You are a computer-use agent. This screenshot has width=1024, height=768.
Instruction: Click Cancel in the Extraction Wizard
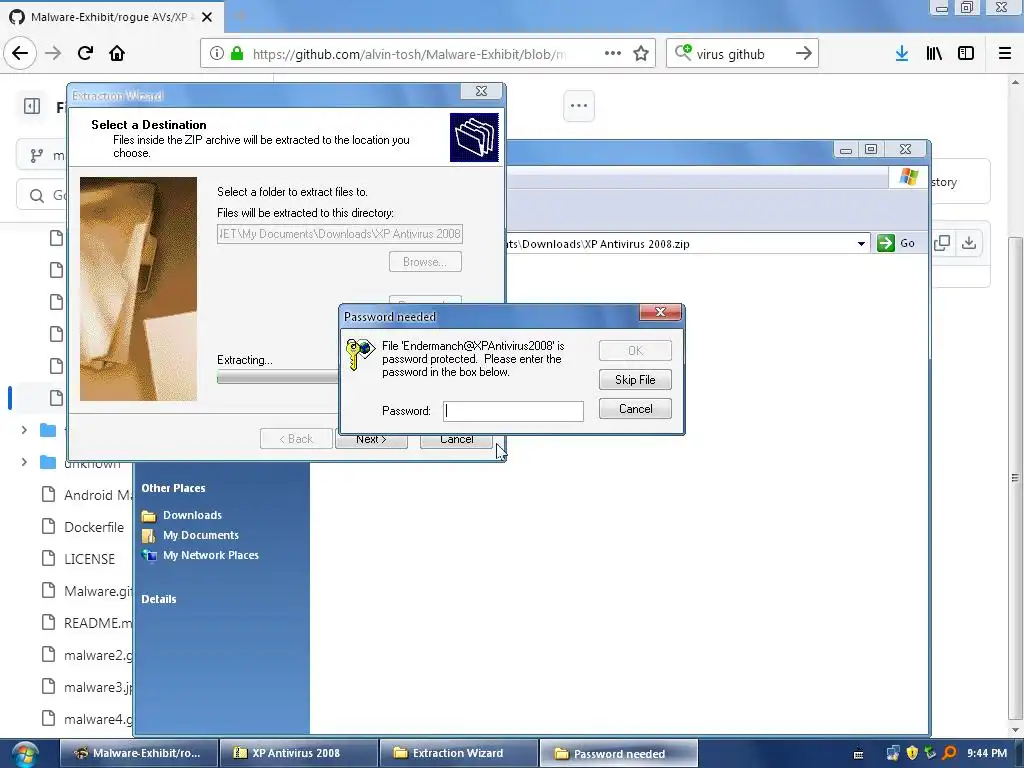coord(456,440)
